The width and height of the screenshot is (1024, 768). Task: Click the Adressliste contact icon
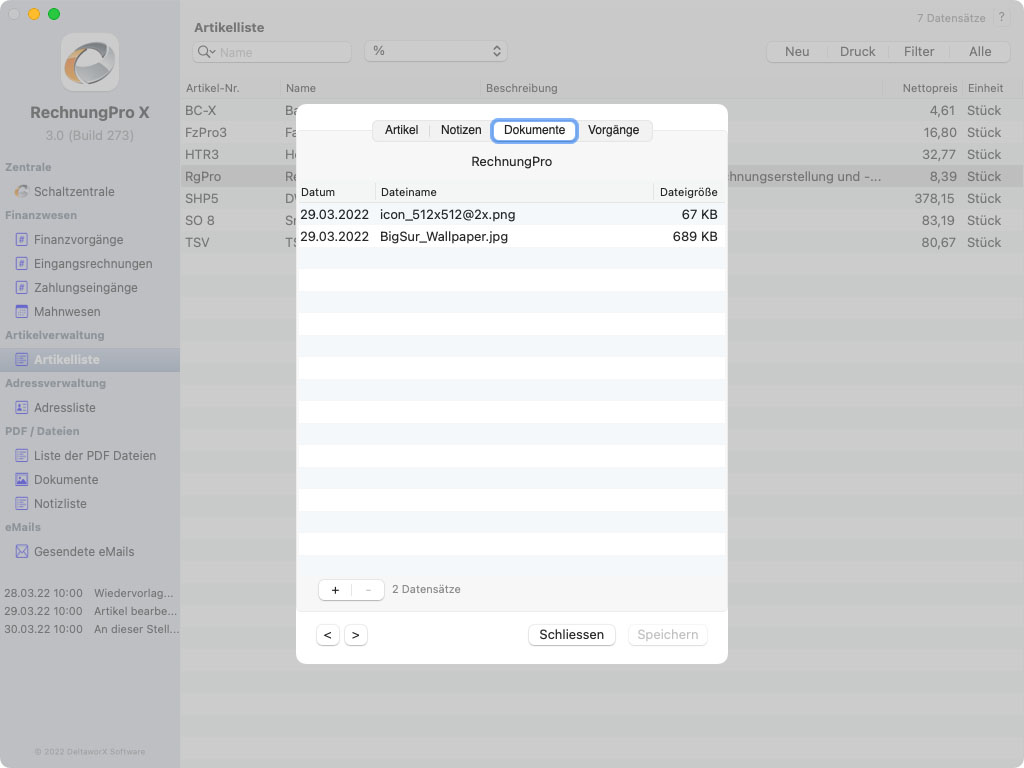click(21, 408)
